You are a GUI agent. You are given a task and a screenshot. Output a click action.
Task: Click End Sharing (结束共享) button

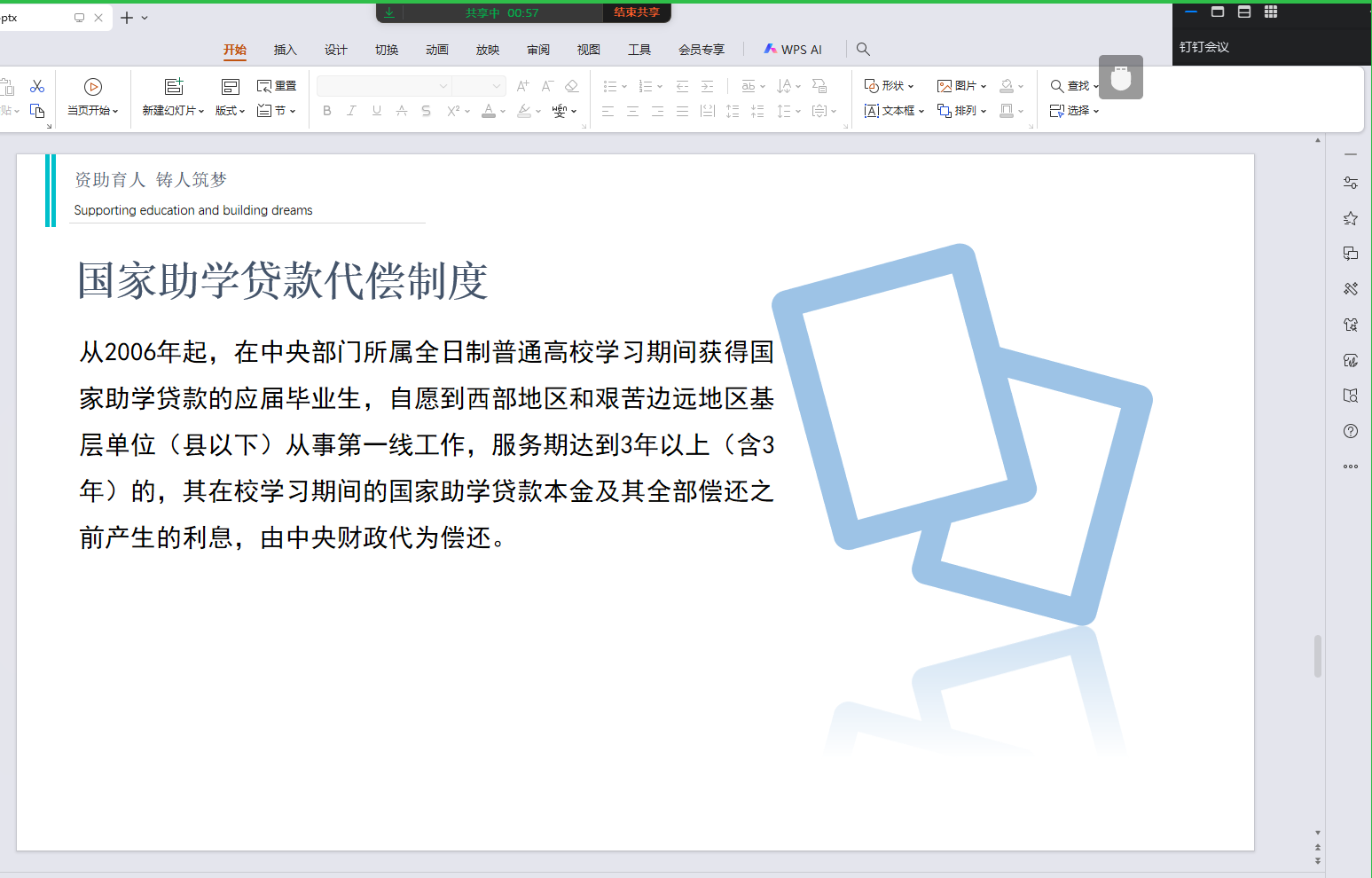(637, 12)
